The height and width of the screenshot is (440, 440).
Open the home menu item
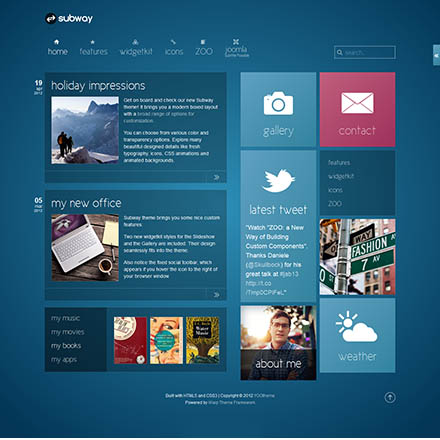click(x=58, y=51)
